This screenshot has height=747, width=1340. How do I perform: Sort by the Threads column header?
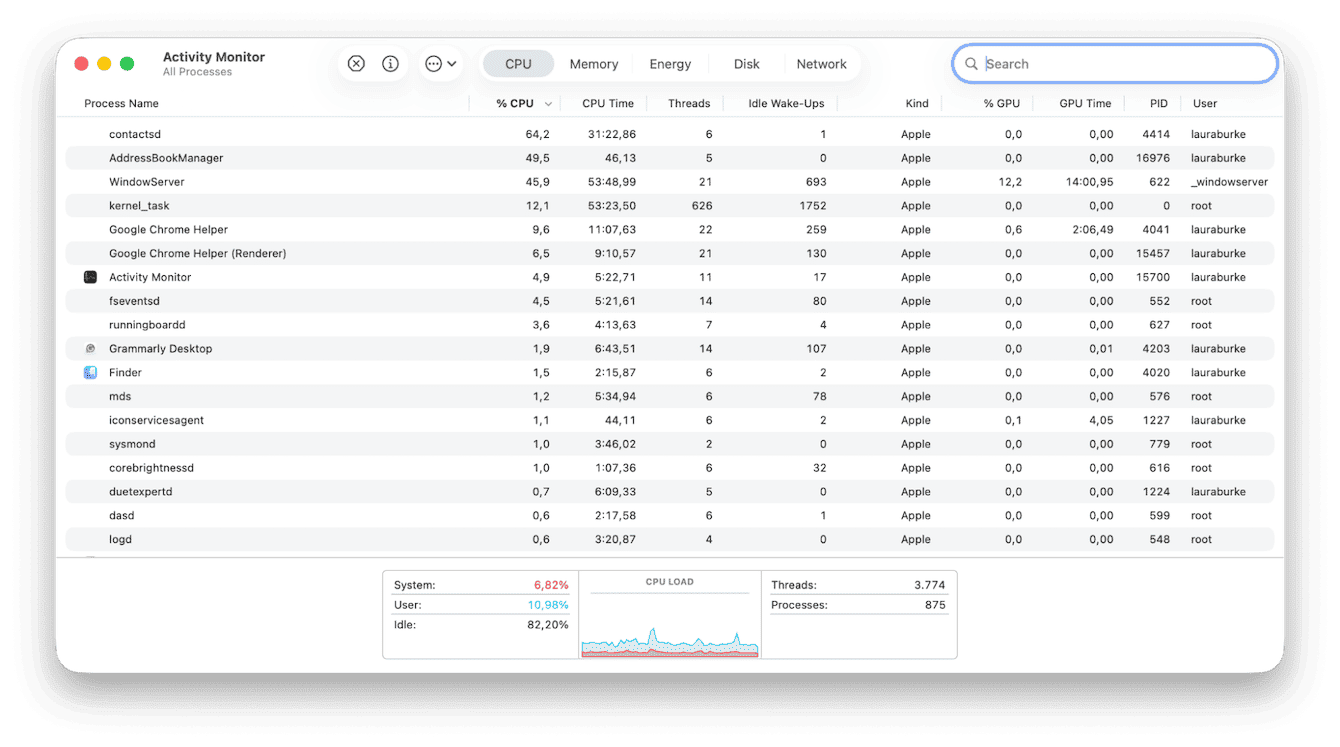689,103
